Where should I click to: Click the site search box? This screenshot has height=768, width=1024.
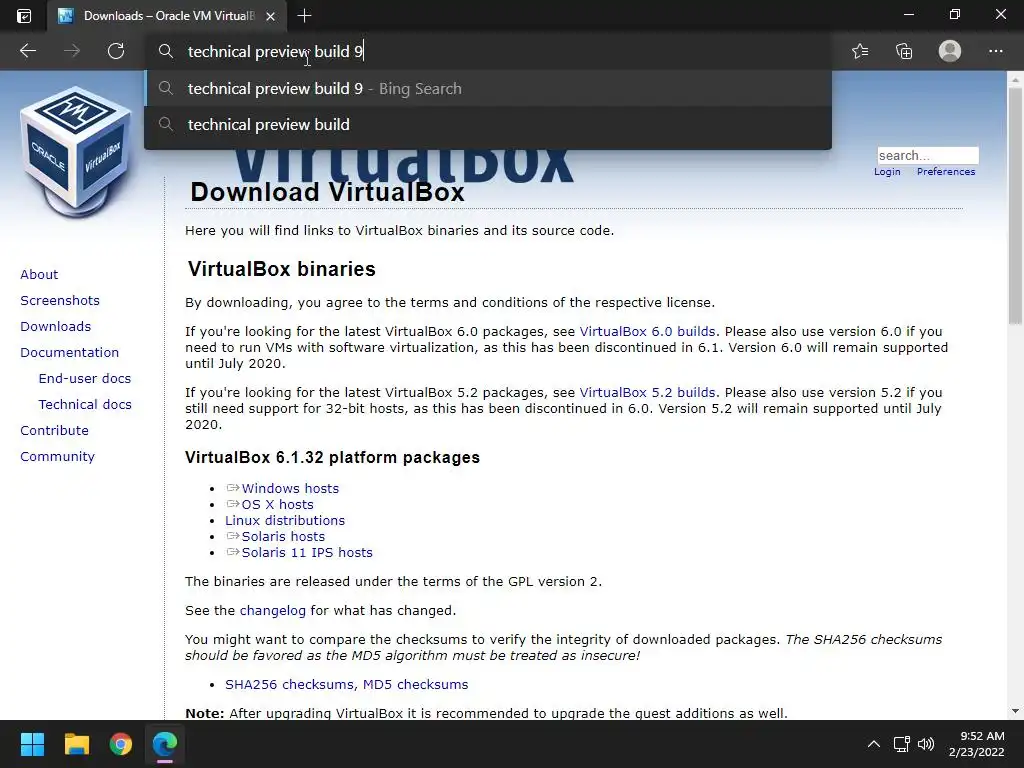pos(928,155)
